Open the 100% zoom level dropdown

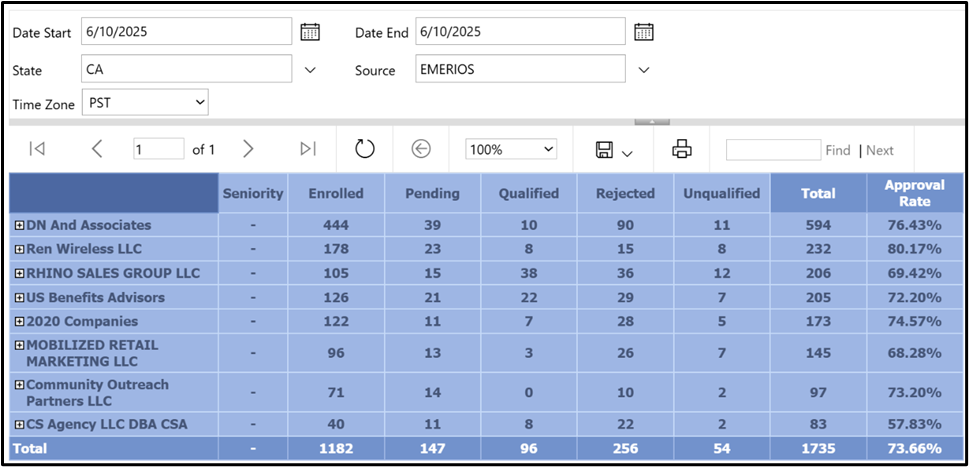(x=511, y=149)
